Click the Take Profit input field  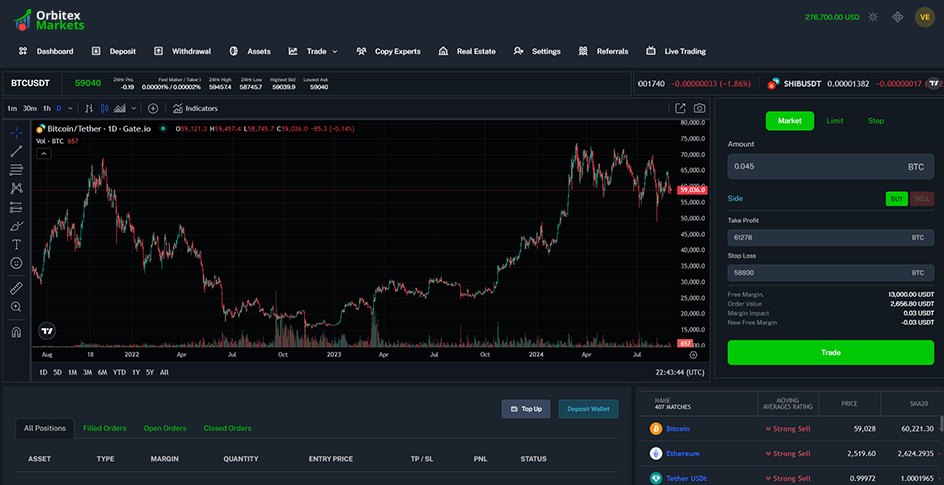tap(816, 238)
